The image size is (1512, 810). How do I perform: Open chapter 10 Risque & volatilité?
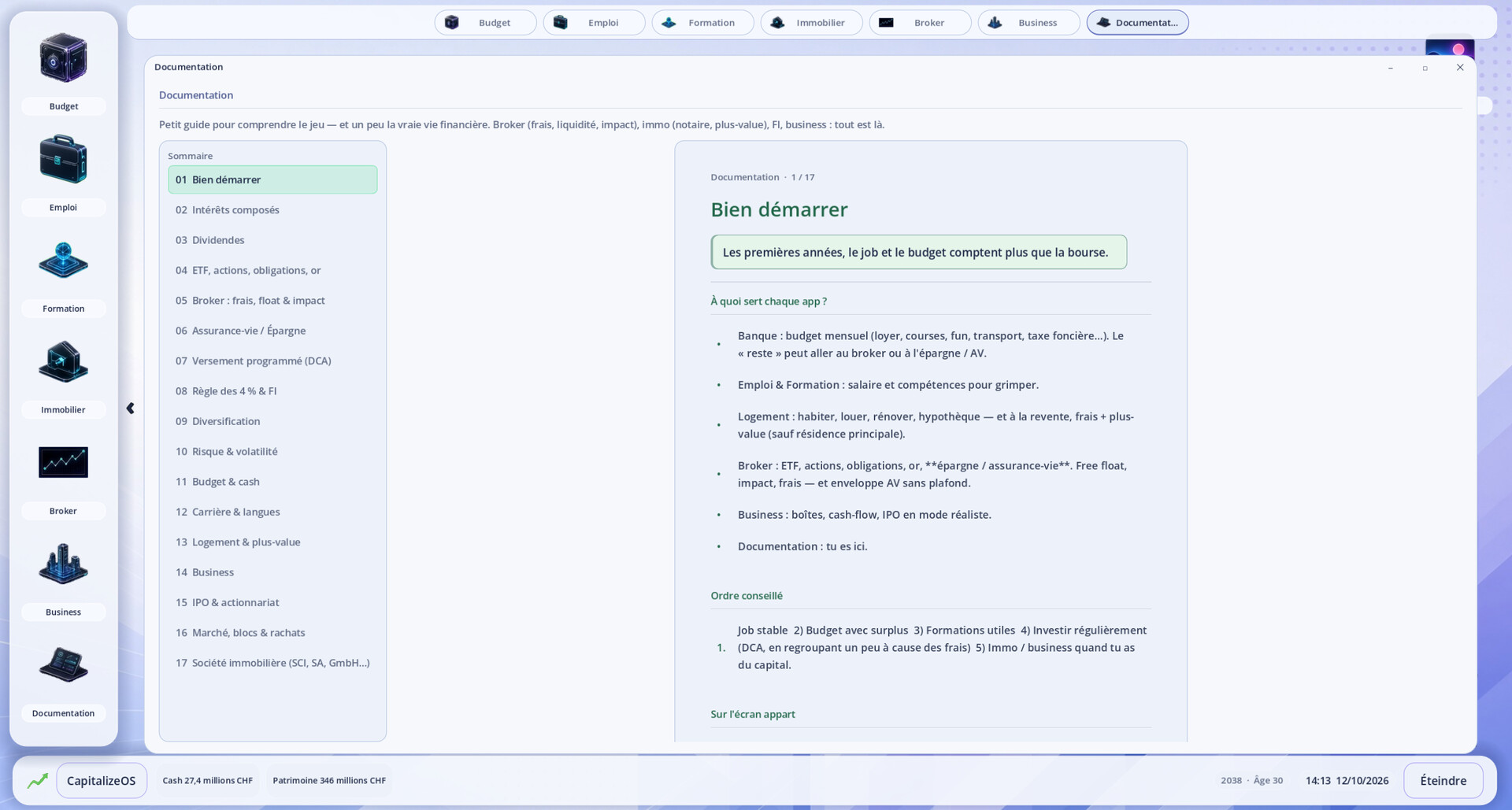click(x=272, y=452)
